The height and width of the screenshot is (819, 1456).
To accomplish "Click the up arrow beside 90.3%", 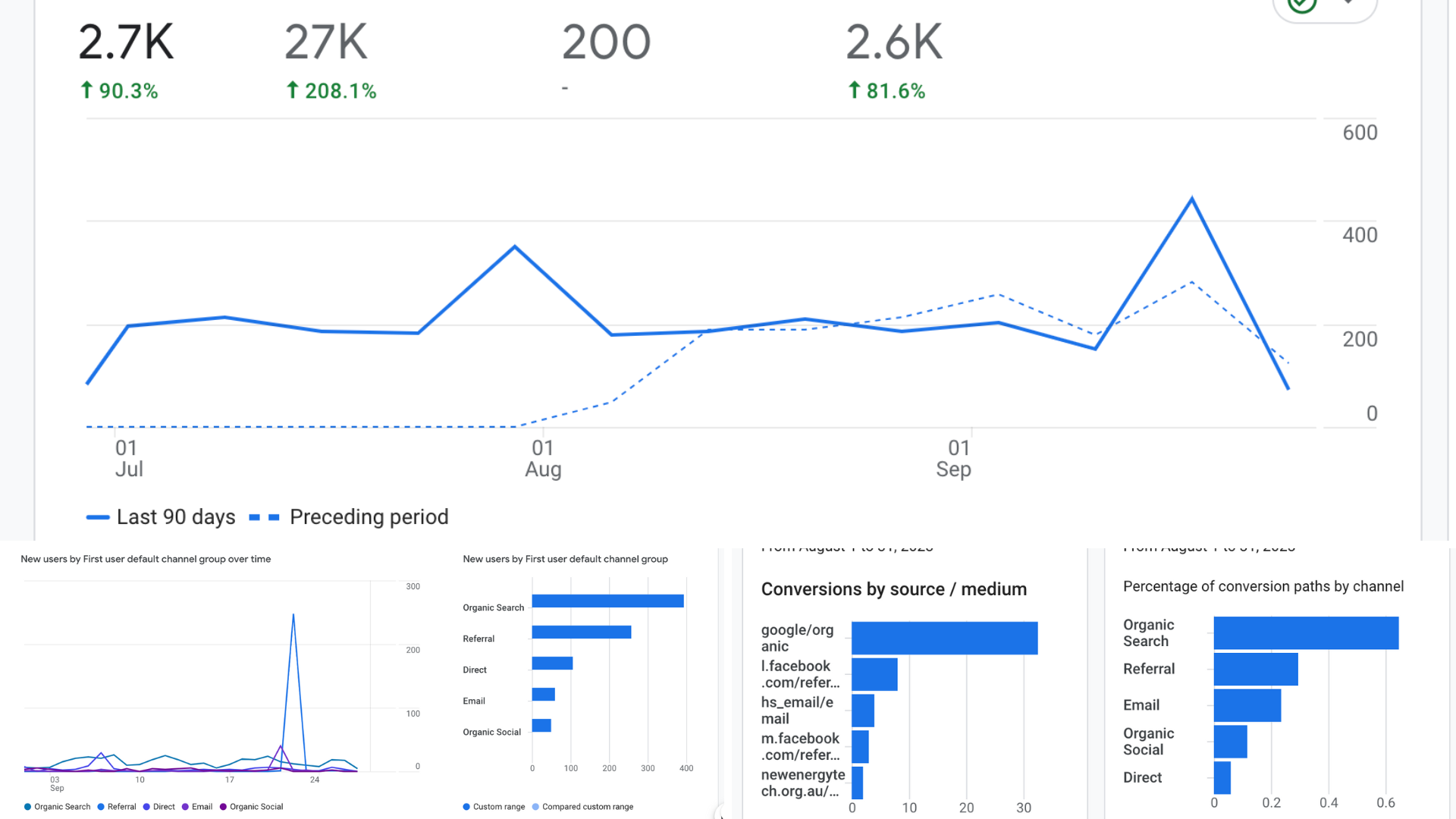I will (86, 90).
